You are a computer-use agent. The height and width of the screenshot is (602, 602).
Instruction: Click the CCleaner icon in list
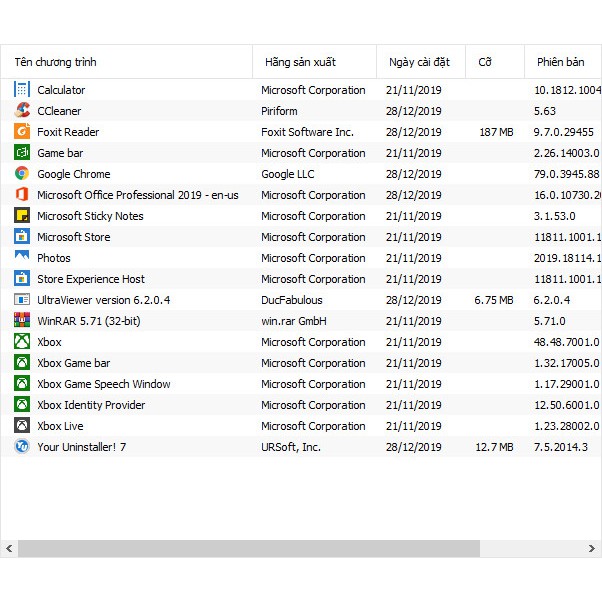(x=22, y=111)
